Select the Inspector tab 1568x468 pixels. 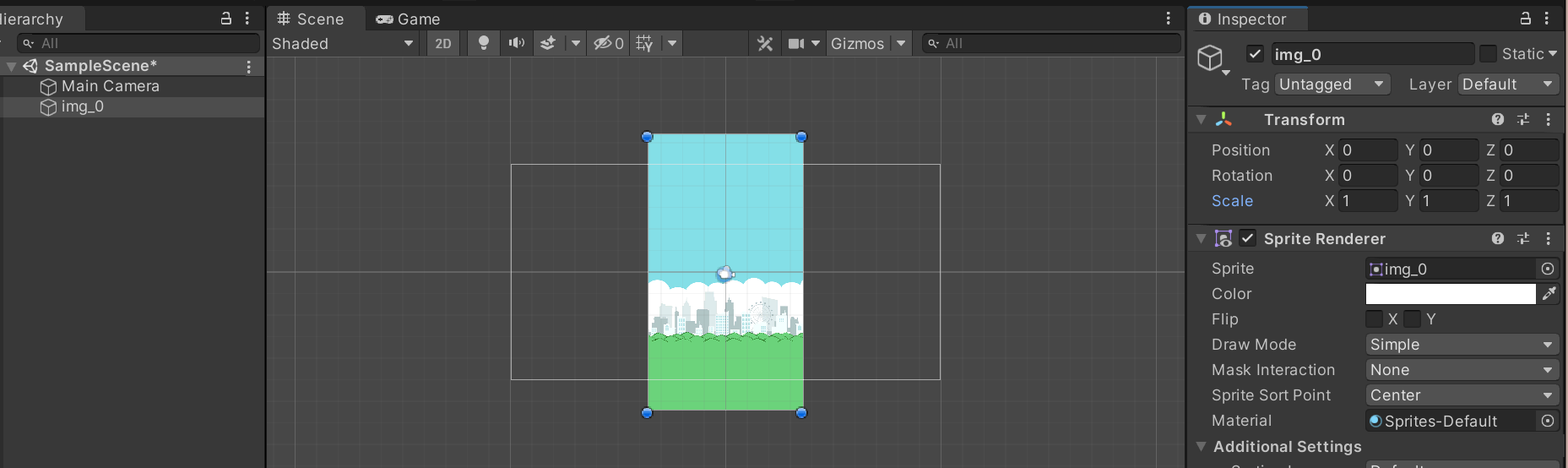point(1243,19)
